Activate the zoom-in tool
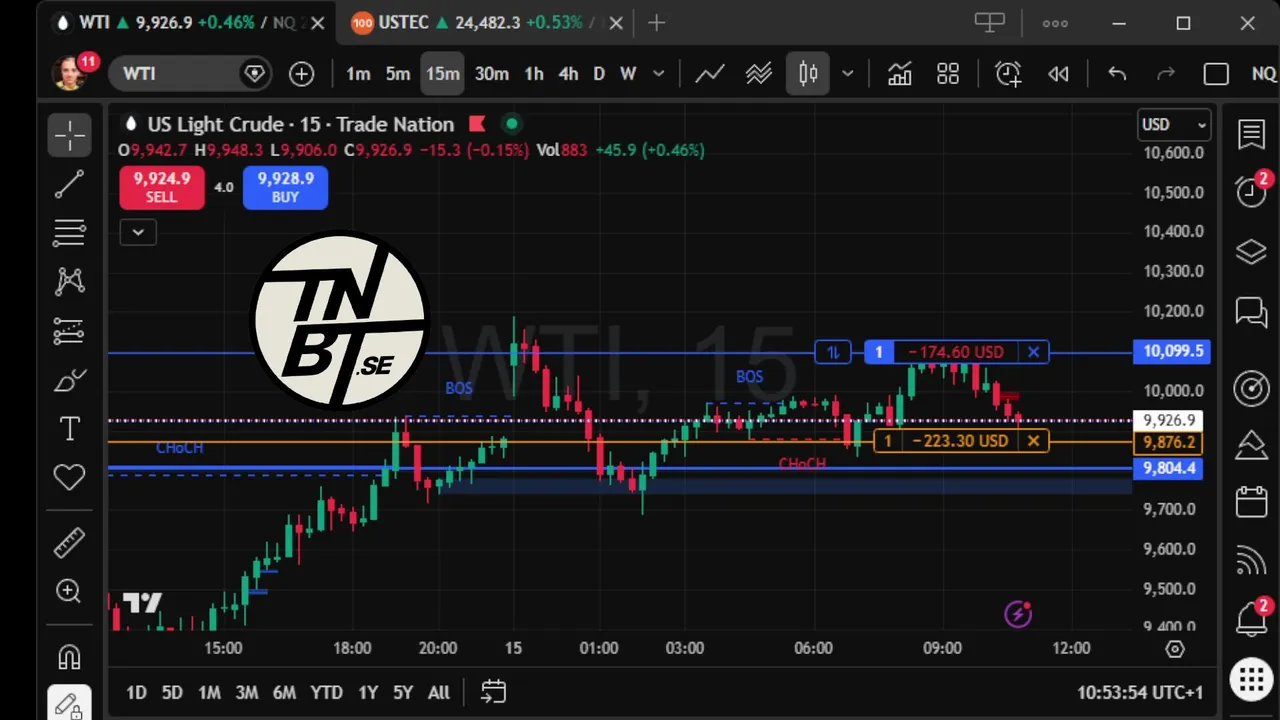Image resolution: width=1280 pixels, height=720 pixels. (70, 592)
